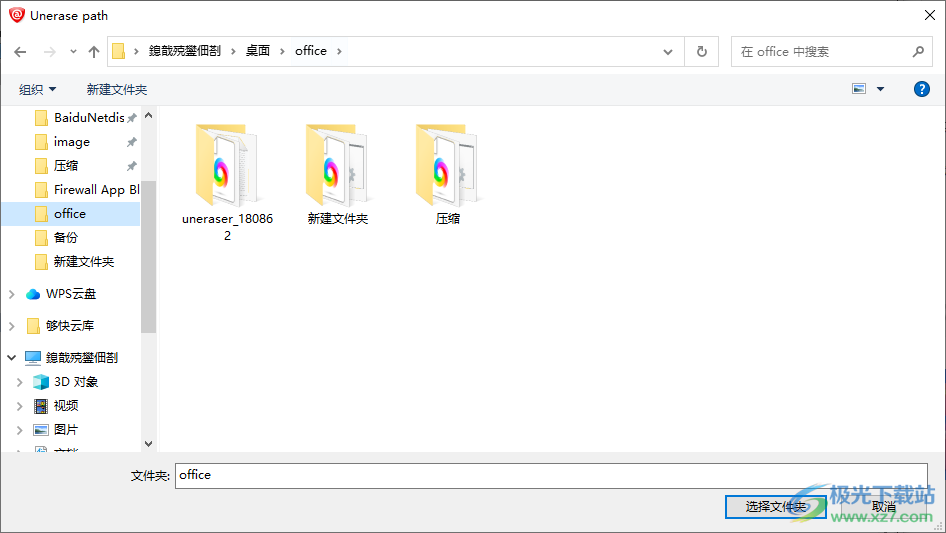946x533 pixels.
Task: Click 取消 cancel button
Action: (884, 507)
